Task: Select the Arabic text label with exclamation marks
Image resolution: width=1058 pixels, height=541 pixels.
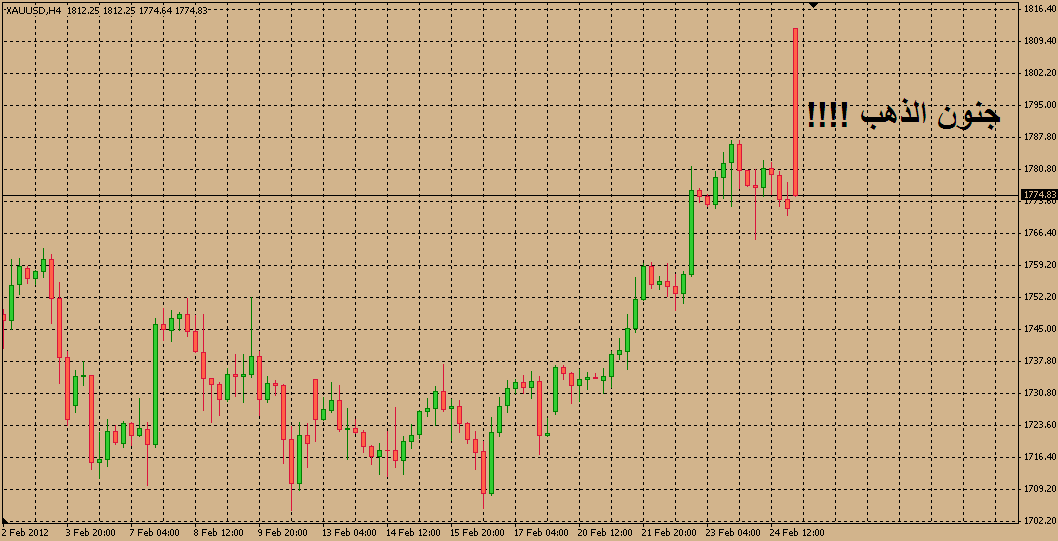Action: [902, 115]
